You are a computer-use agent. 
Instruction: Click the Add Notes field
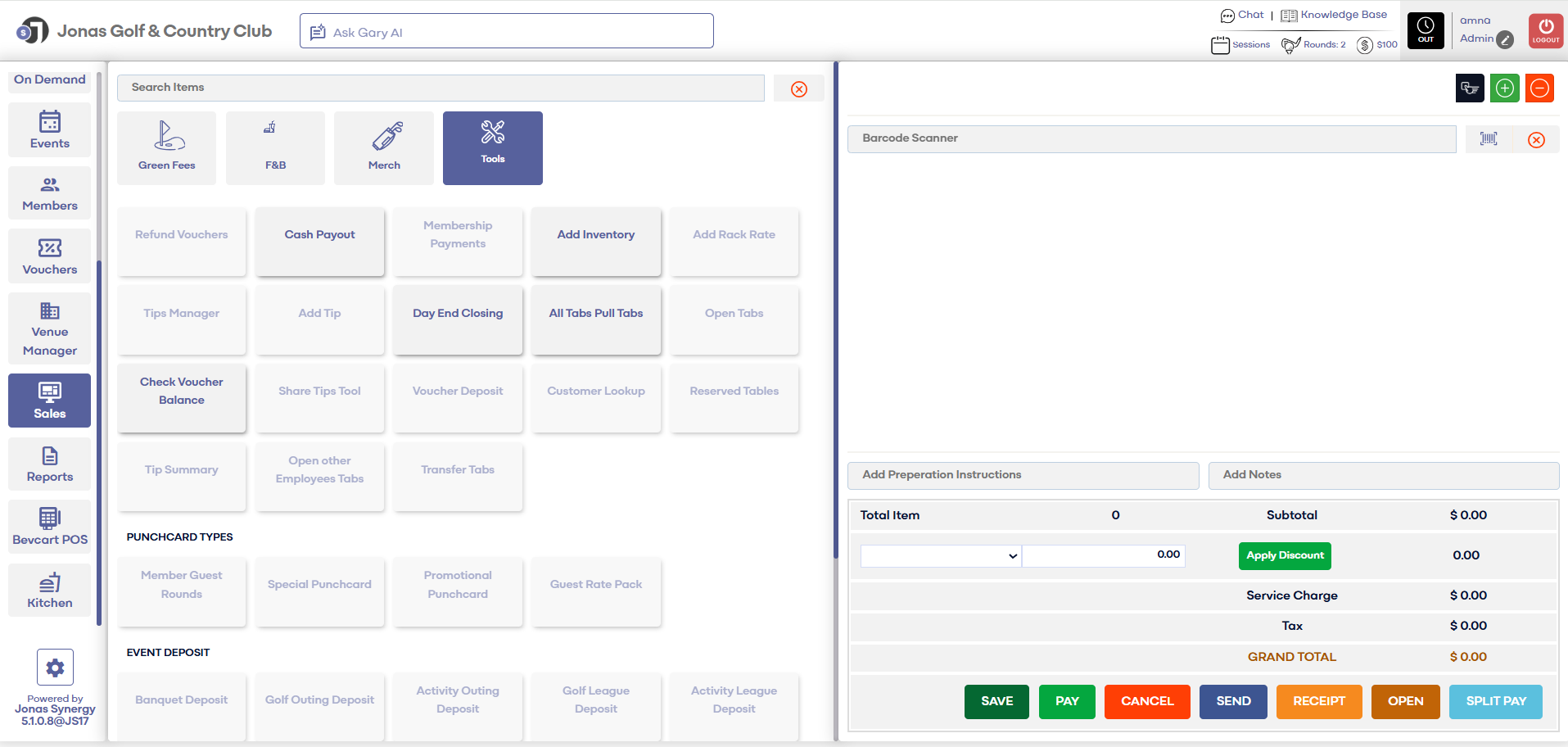coord(1384,475)
